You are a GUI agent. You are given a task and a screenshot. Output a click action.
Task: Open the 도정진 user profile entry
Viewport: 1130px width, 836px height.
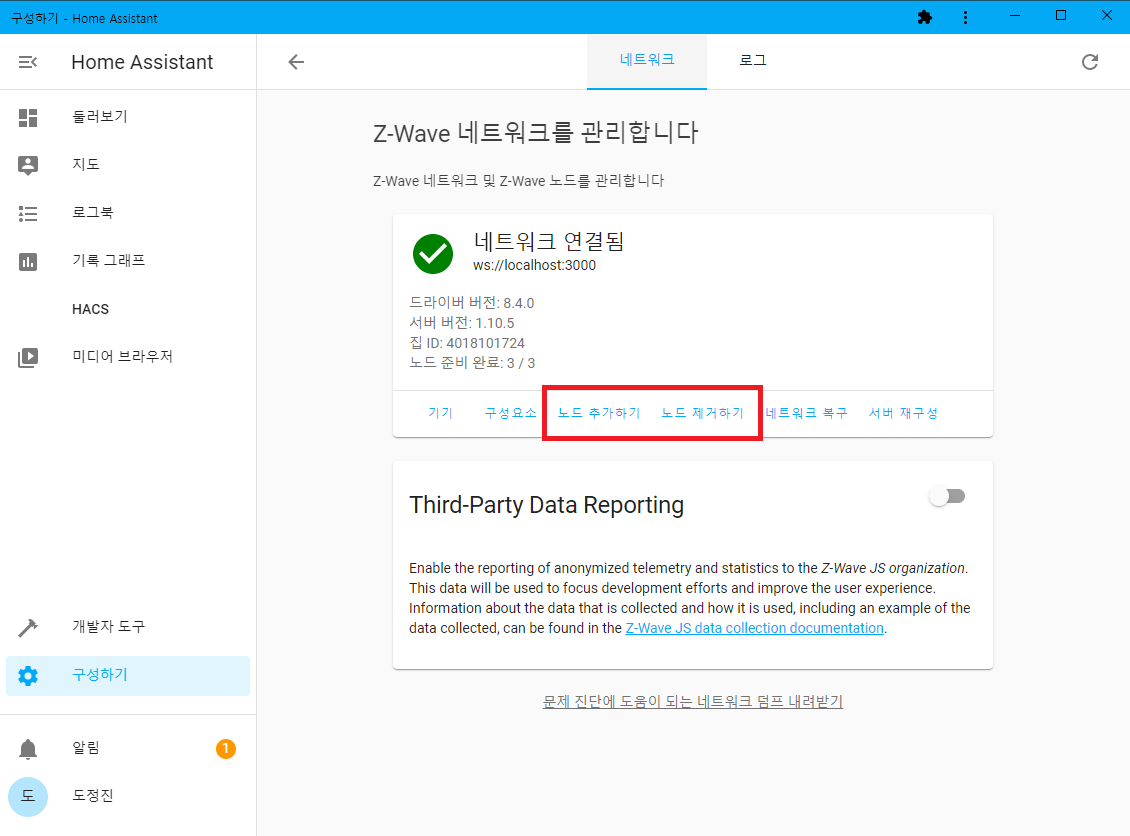tap(128, 796)
